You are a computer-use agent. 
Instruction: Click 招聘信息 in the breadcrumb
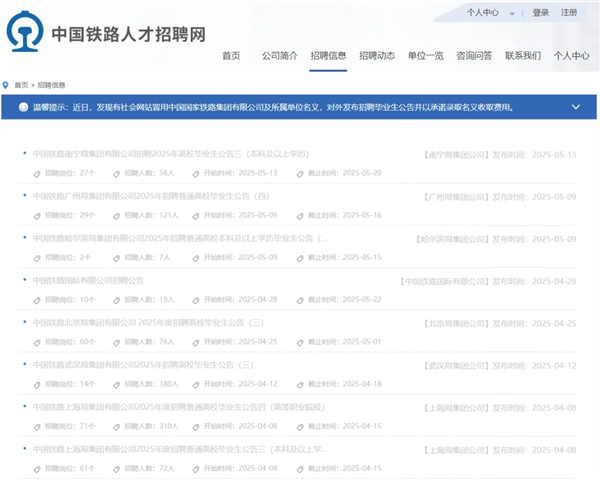(x=51, y=85)
